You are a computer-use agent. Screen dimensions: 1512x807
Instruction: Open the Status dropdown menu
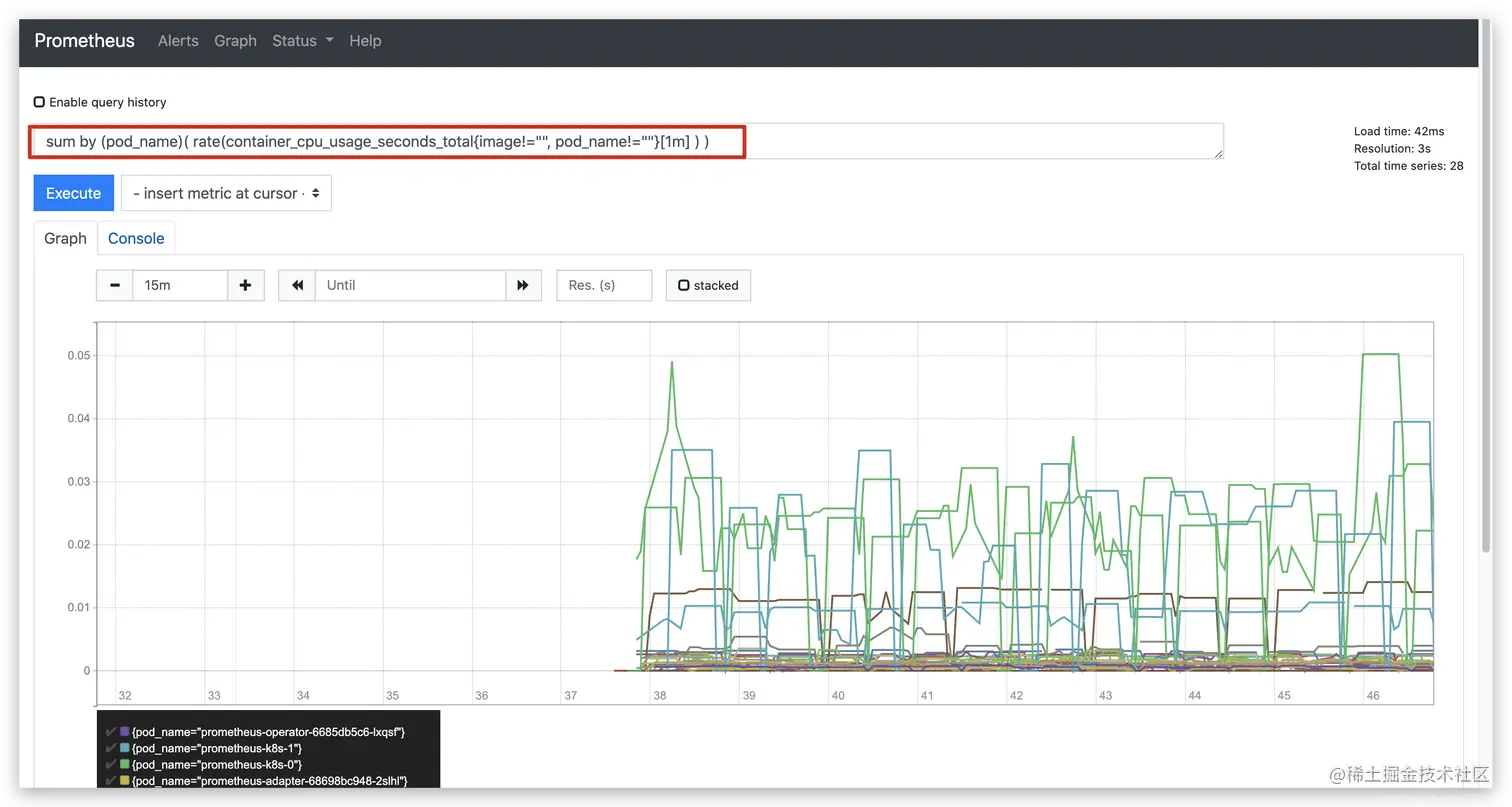coord(303,41)
